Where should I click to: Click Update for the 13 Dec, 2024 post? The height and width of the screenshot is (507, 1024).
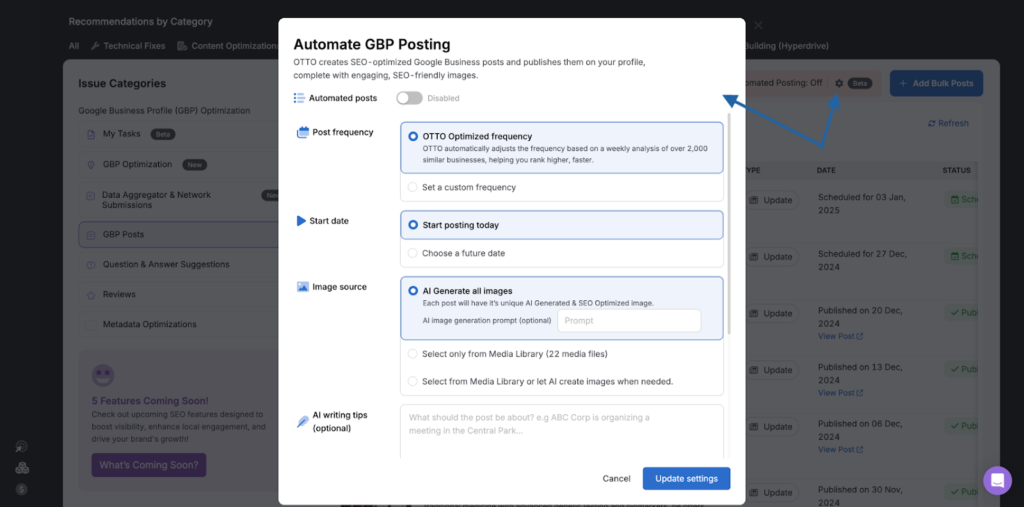pos(771,370)
